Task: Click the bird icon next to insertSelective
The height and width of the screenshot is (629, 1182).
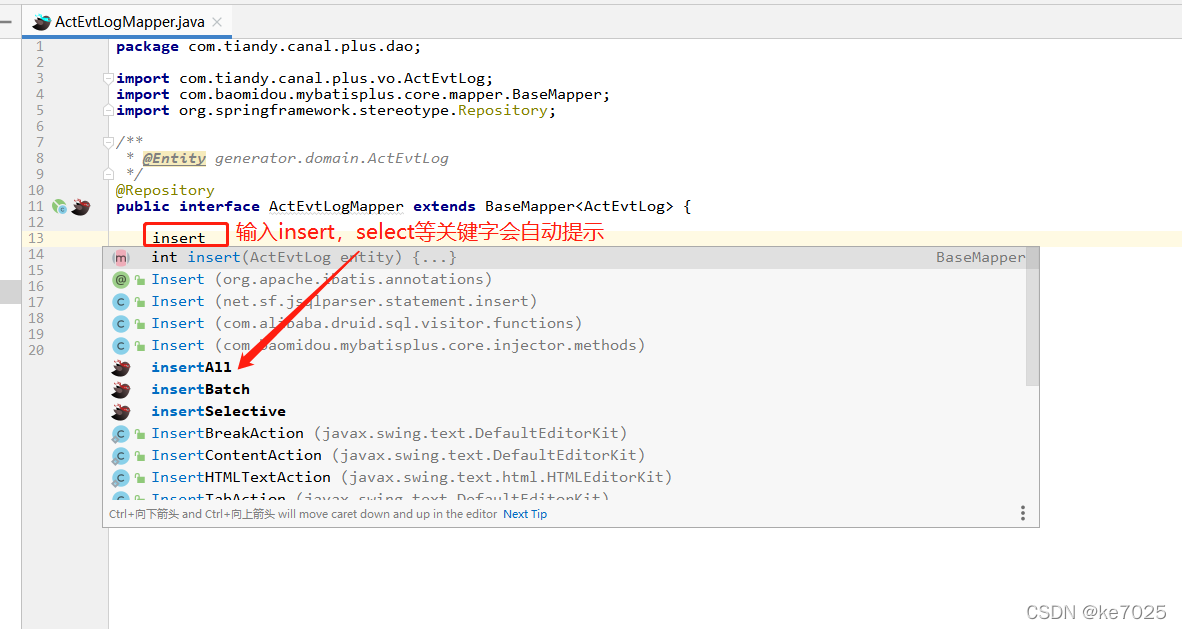Action: 121,411
